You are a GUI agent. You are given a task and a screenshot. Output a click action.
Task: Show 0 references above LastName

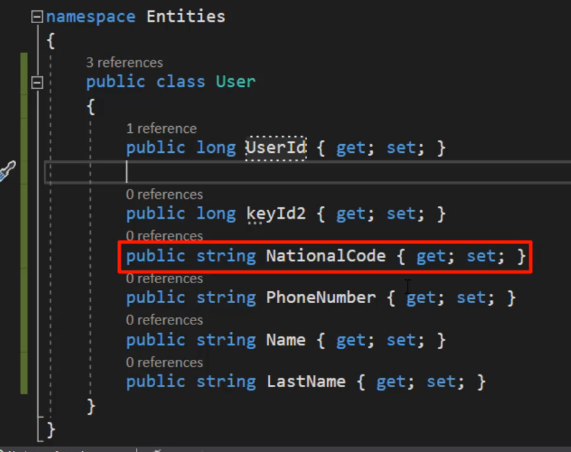pyautogui.click(x=164, y=362)
